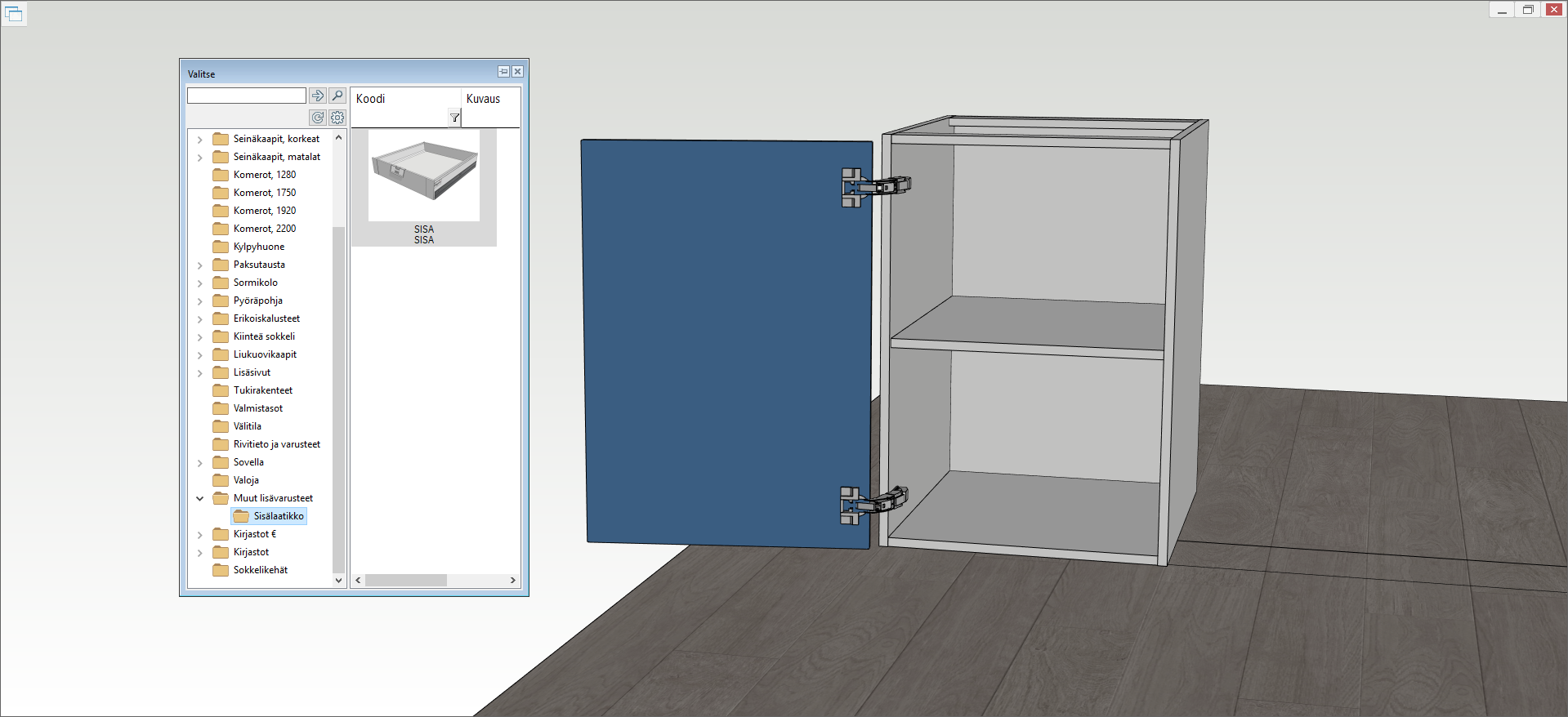
Task: Click the Kuvaus column header
Action: [x=483, y=99]
